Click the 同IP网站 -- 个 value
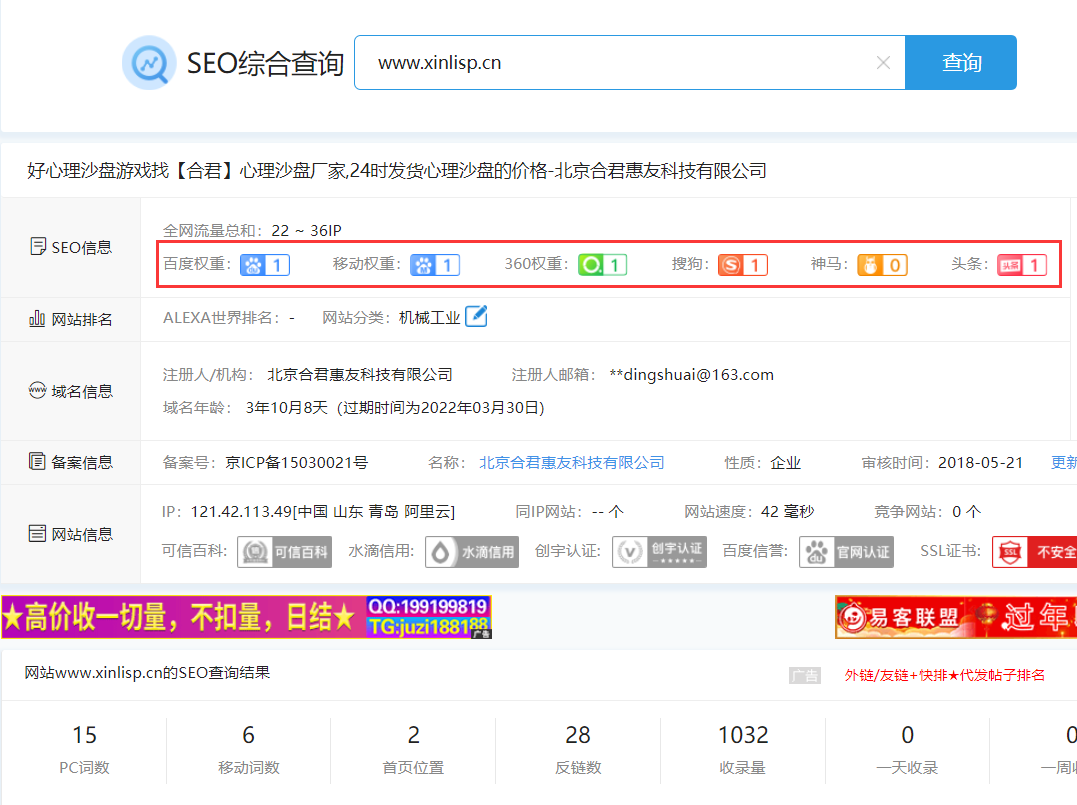 (x=607, y=512)
